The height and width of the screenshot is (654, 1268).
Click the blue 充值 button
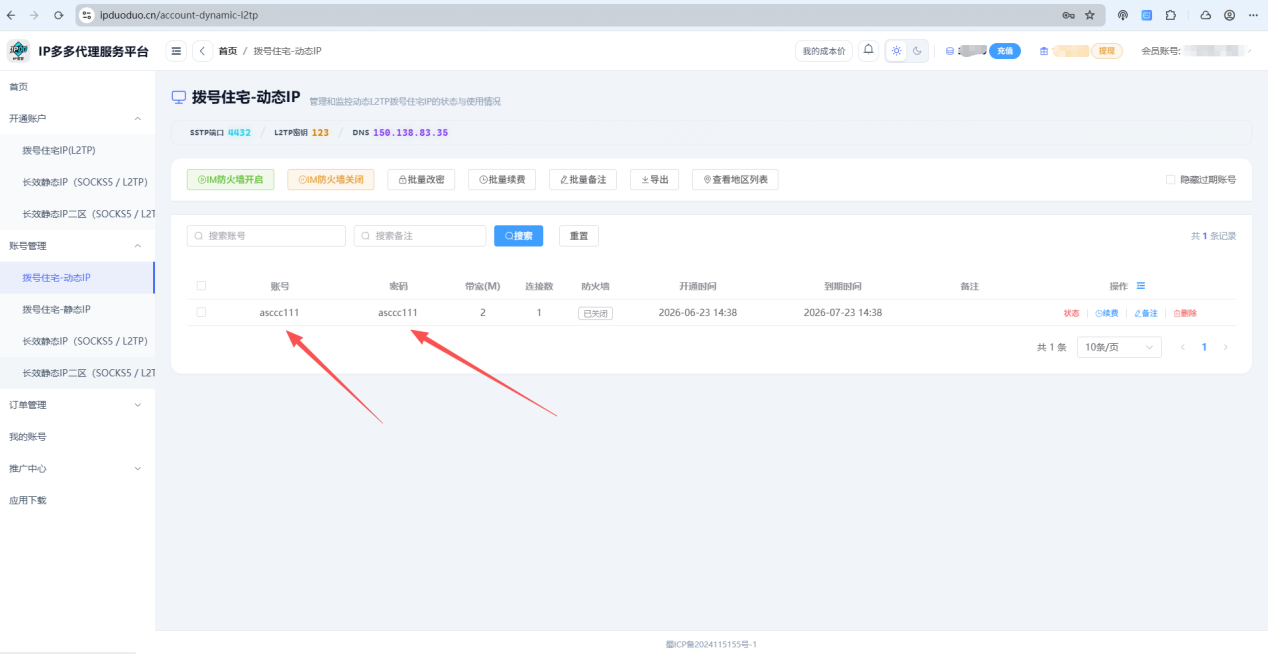[1005, 51]
